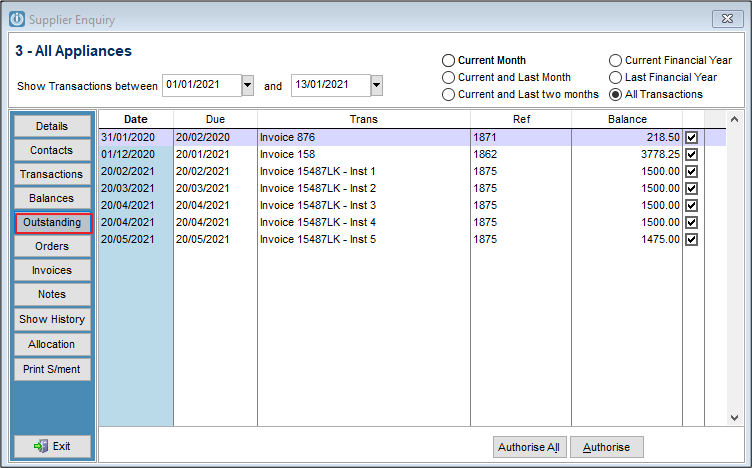The height and width of the screenshot is (468, 752).
Task: Sort by the Balance column header
Action: point(626,119)
